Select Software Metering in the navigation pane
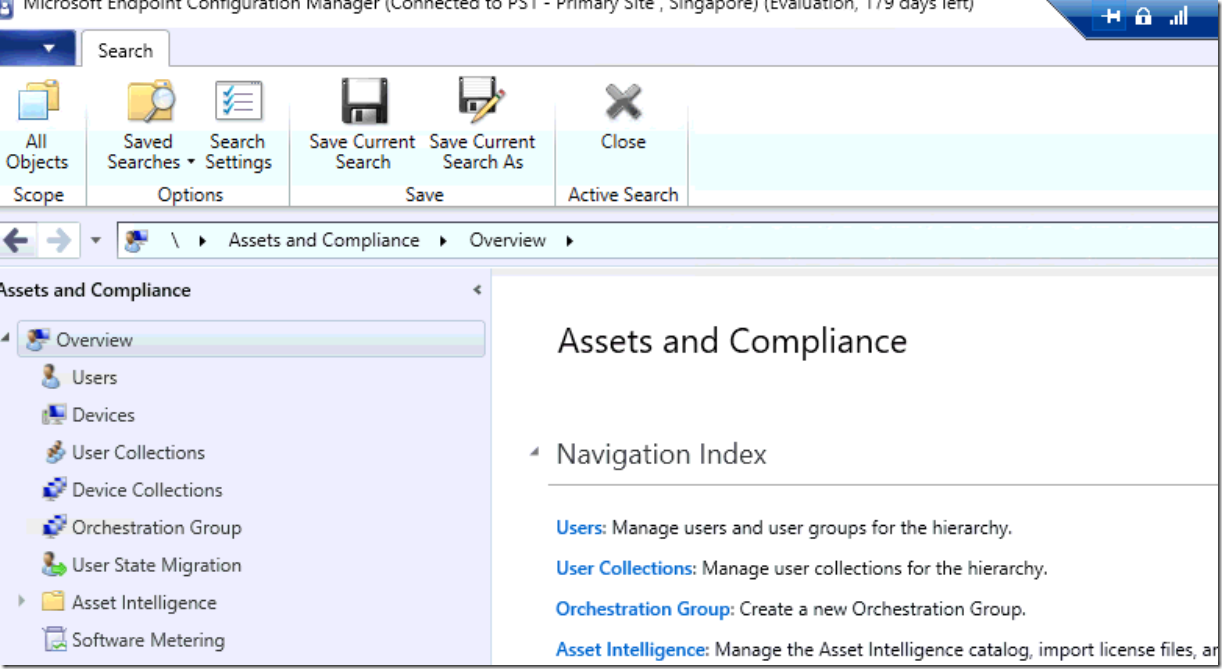 147,639
